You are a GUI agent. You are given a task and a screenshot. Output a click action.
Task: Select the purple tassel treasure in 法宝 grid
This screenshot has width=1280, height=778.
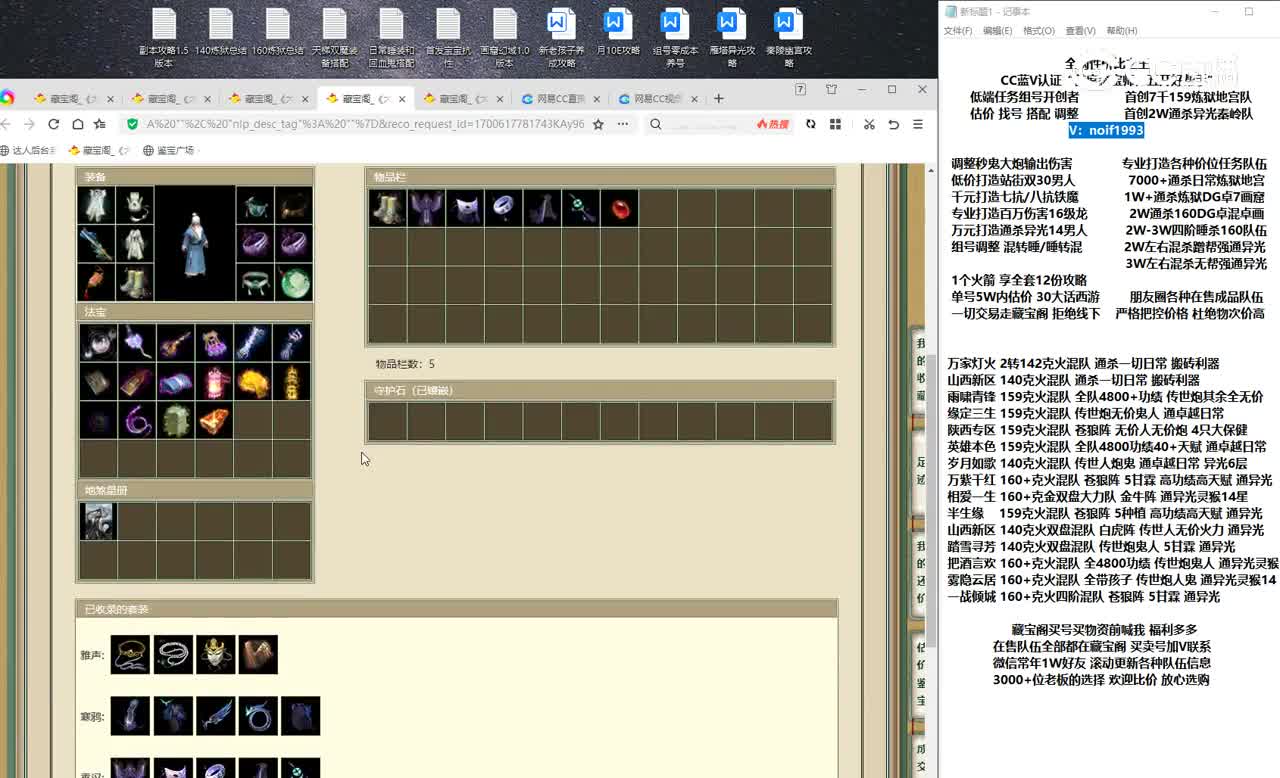(x=214, y=342)
